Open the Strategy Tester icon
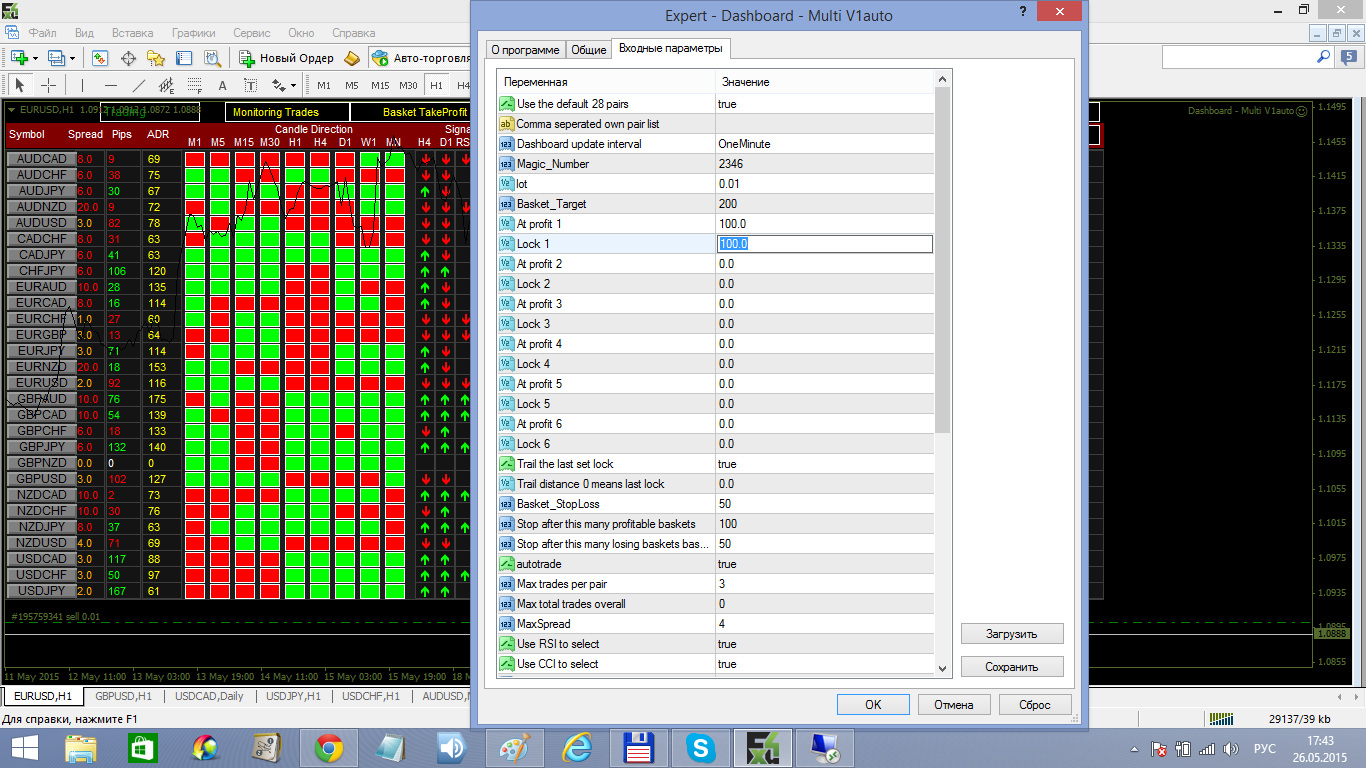Screen dimensions: 1366x768 [212, 58]
